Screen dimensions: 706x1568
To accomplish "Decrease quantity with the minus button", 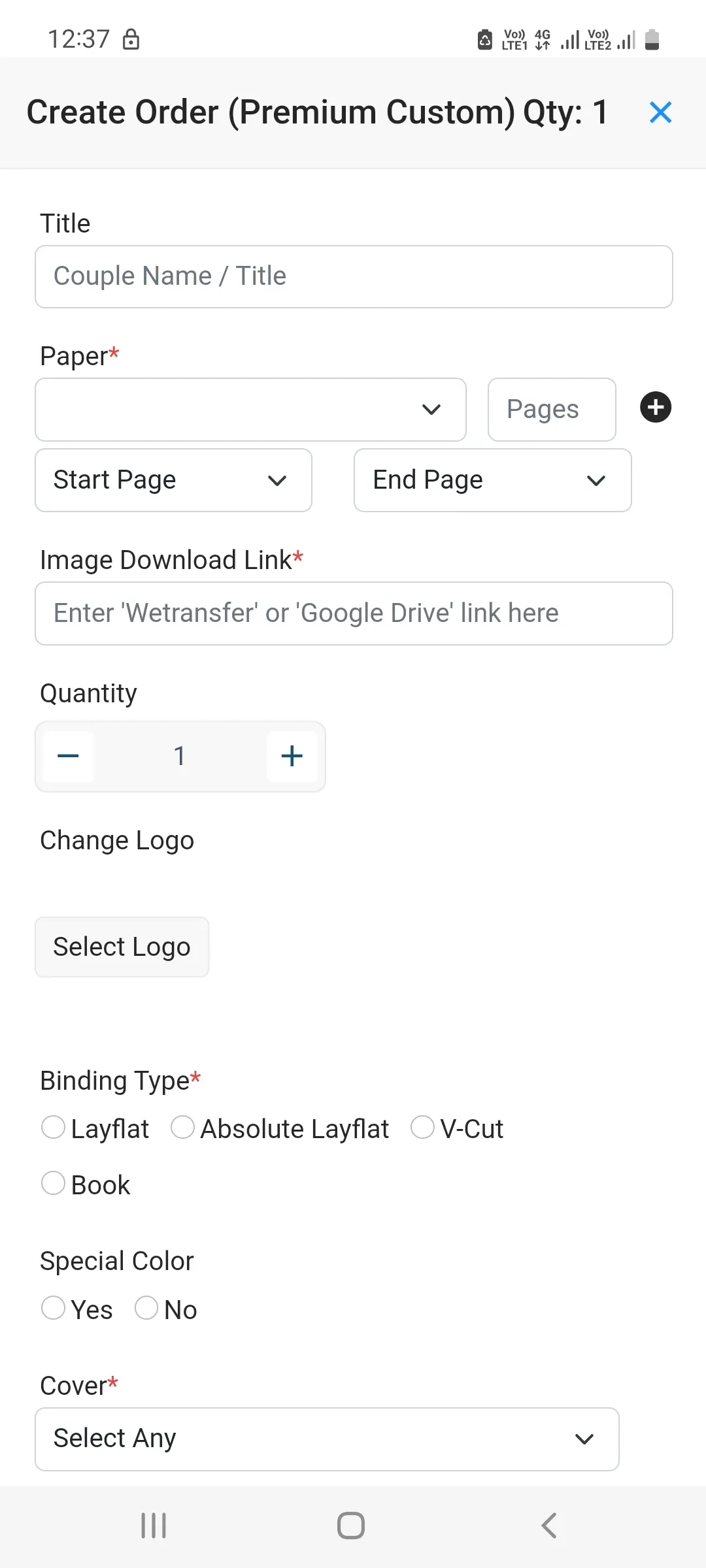I will (68, 757).
